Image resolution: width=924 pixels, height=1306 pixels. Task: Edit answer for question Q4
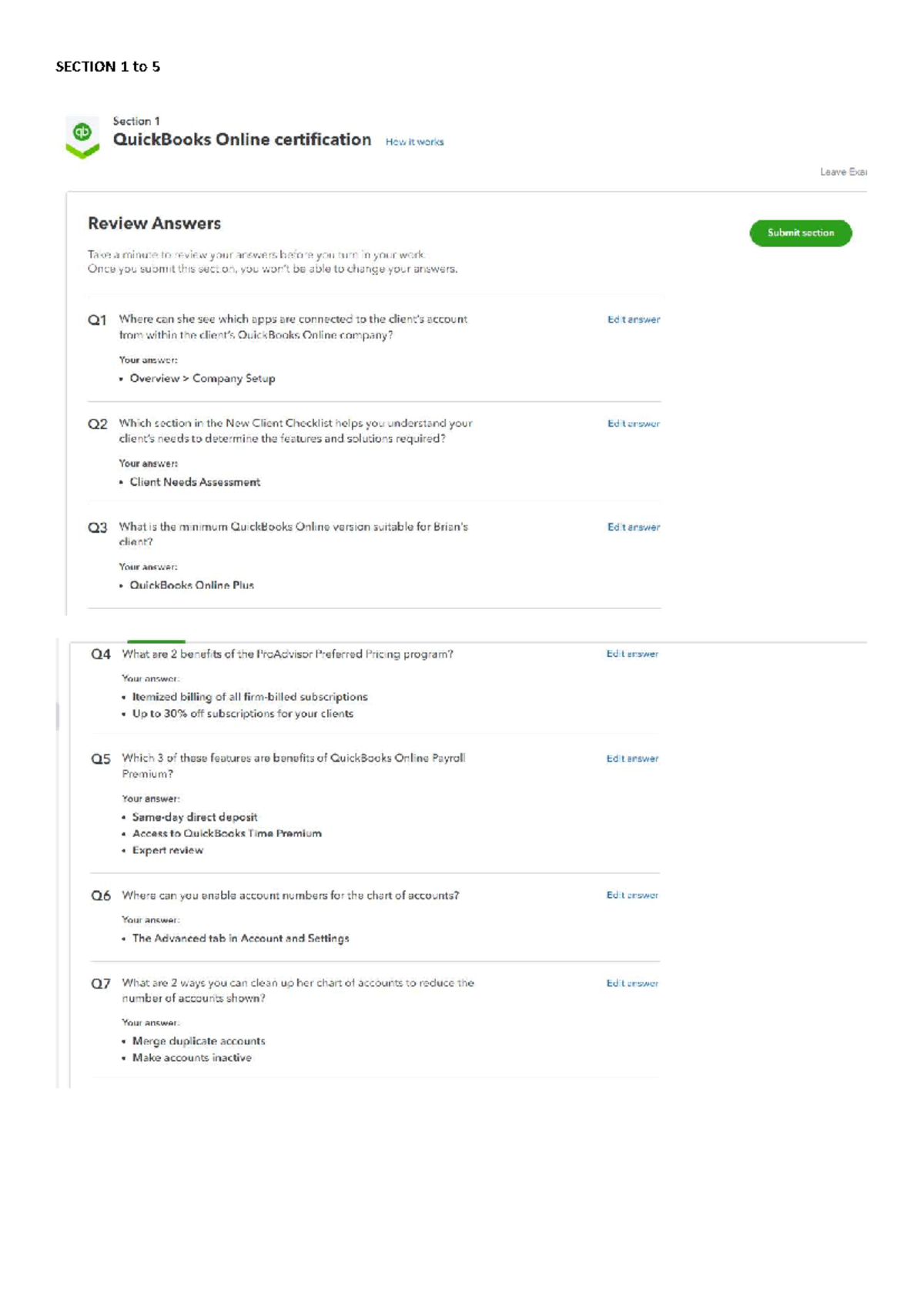pos(632,653)
